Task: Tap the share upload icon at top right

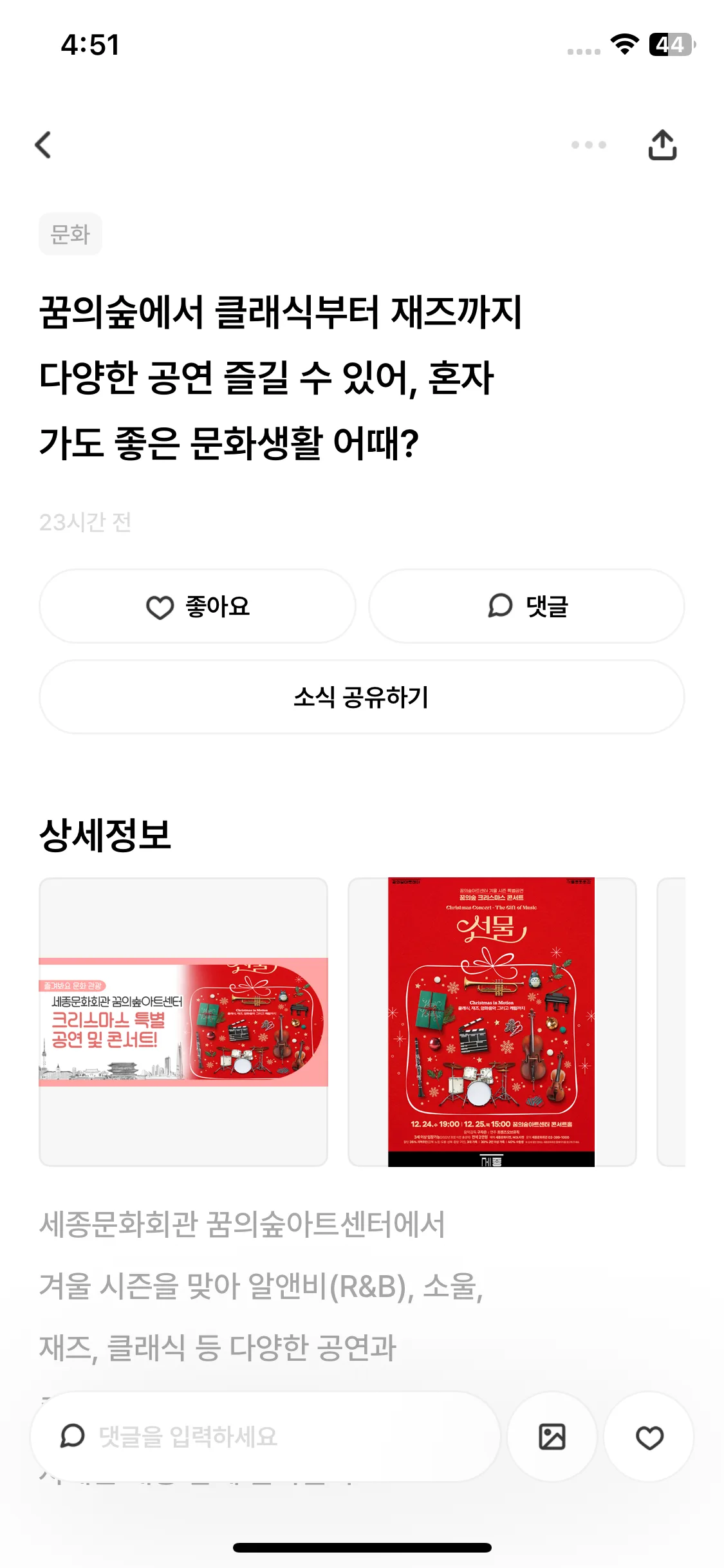Action: point(662,145)
